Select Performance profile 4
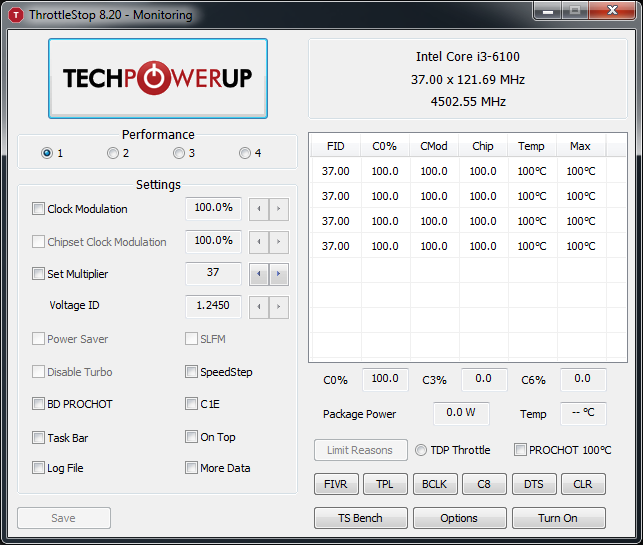 [245, 153]
